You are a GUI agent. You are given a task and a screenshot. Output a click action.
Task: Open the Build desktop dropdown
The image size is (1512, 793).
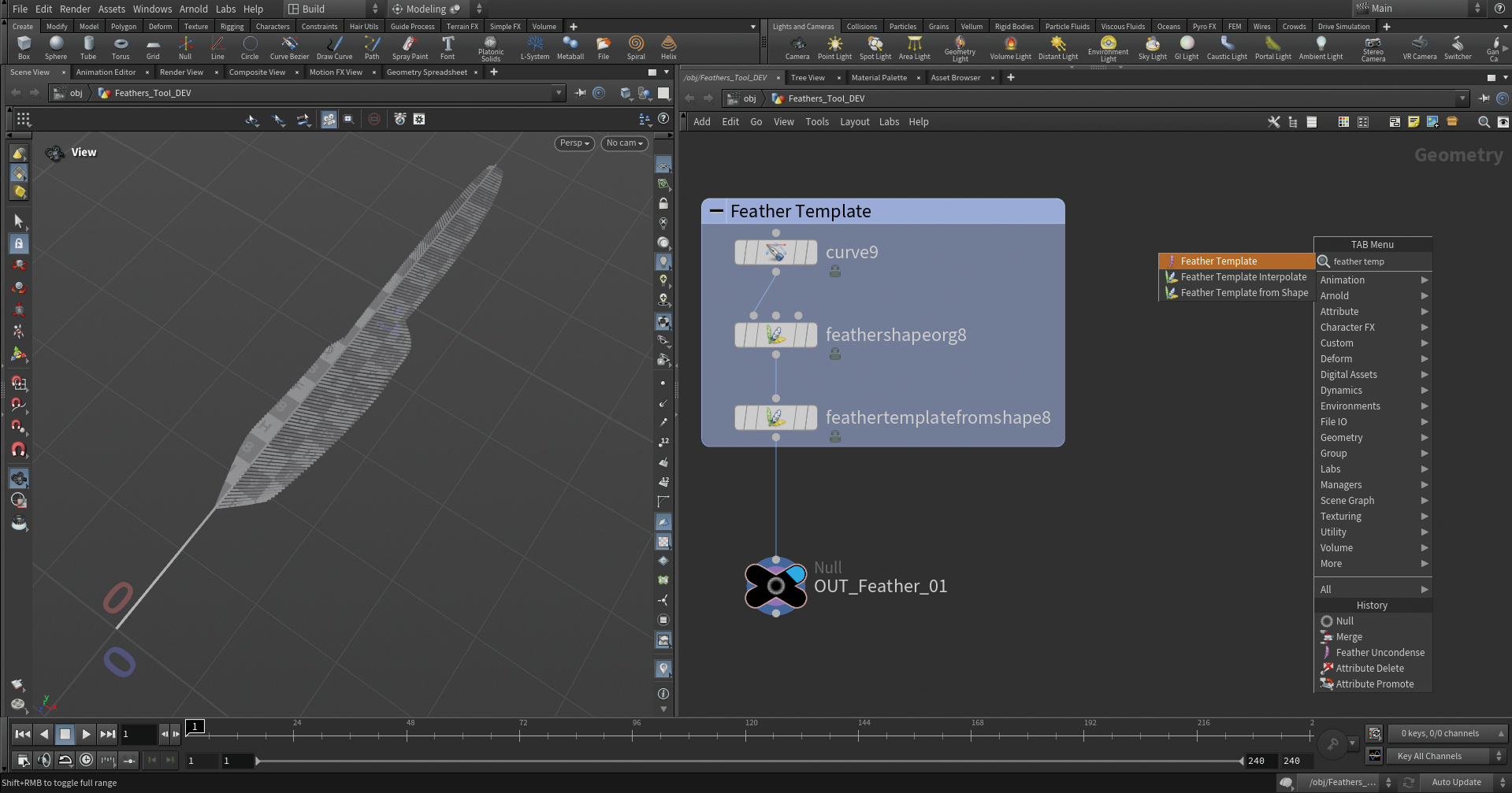pos(333,9)
